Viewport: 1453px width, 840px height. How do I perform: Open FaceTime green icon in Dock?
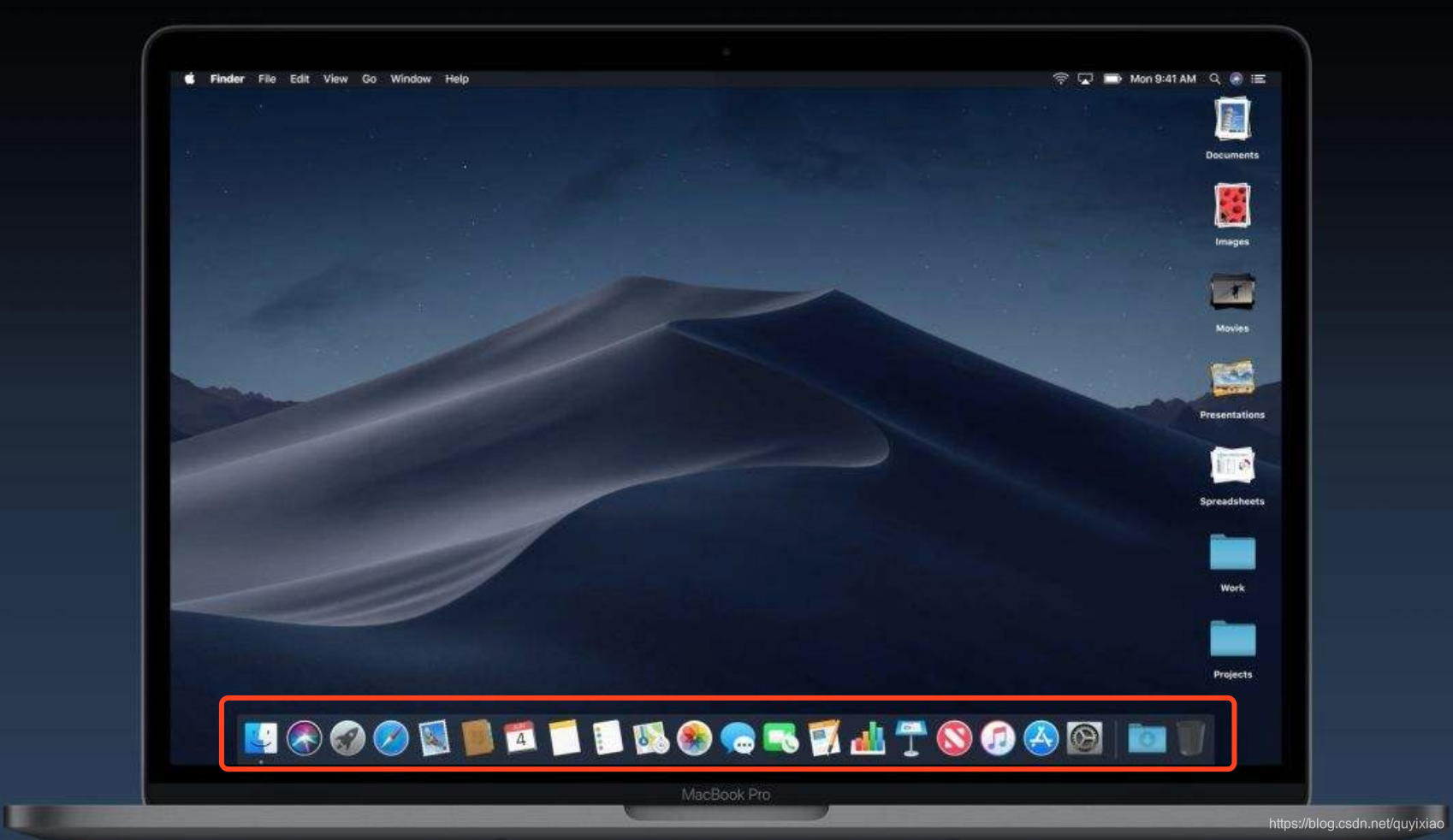click(780, 737)
